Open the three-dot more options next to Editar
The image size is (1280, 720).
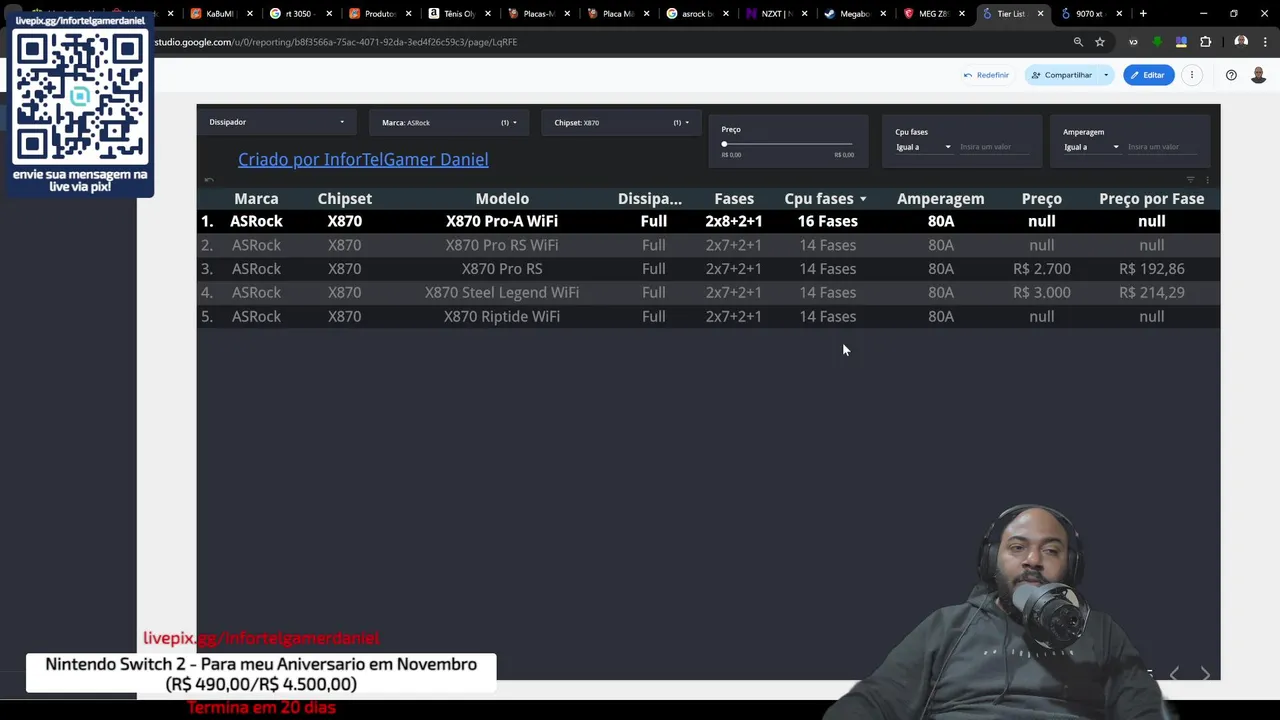tap(1192, 75)
